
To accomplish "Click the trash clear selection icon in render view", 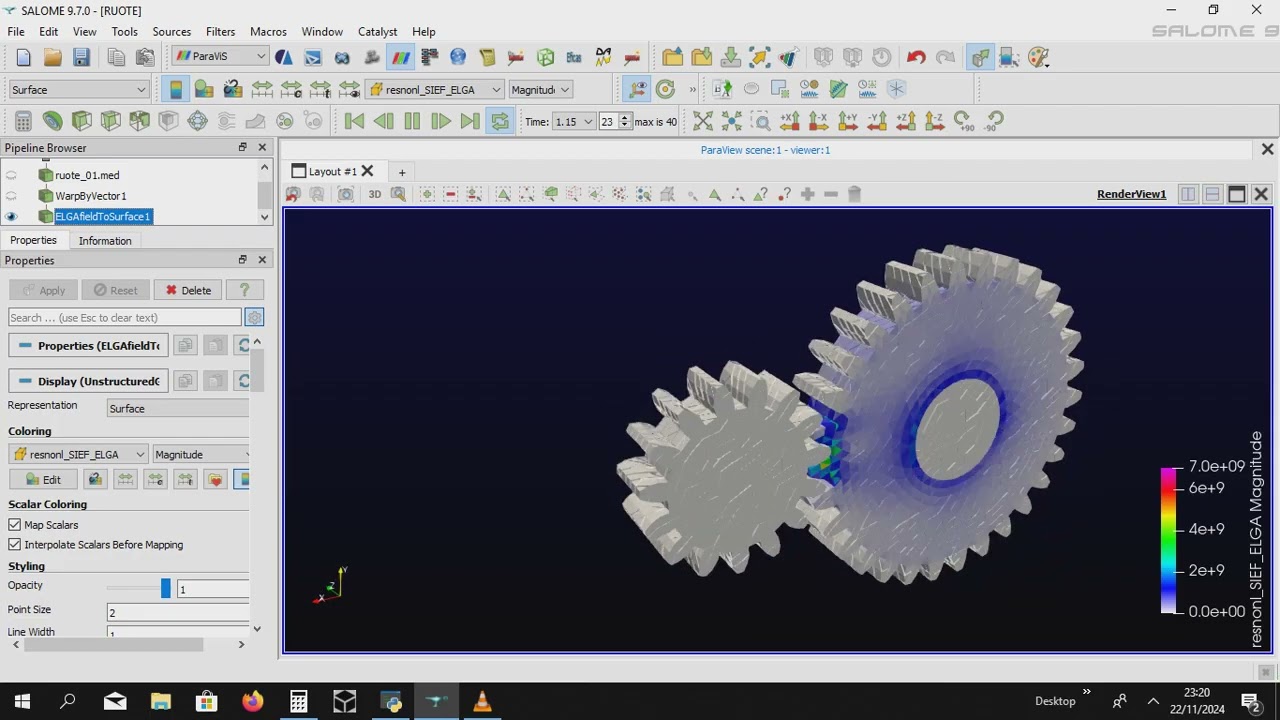I will [x=854, y=194].
